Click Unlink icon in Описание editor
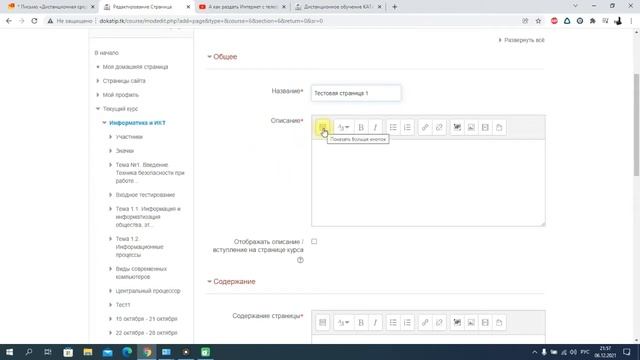 pos(439,127)
